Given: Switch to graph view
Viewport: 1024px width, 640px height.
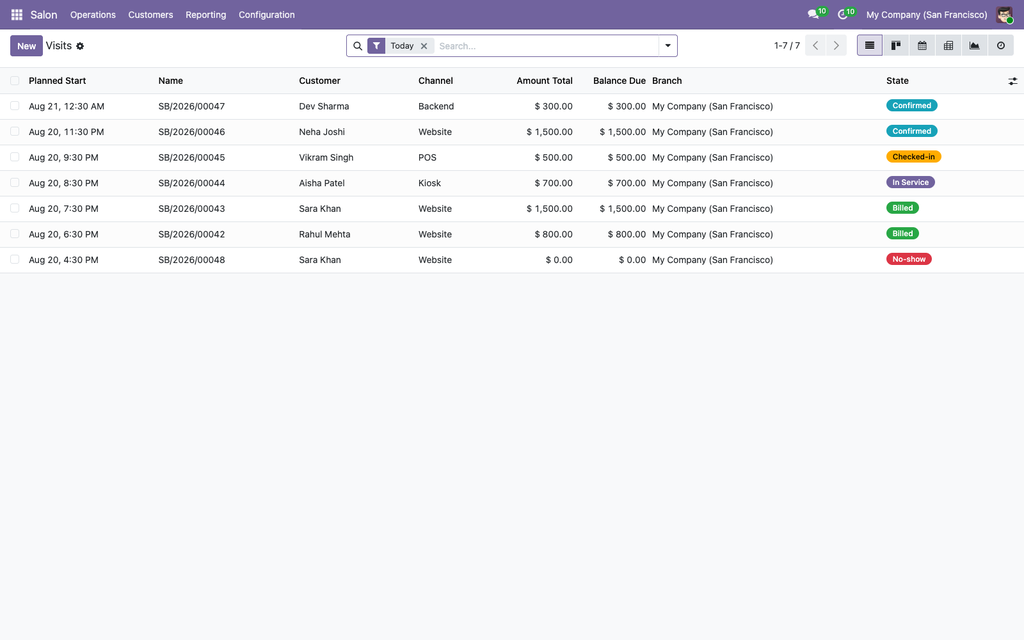Looking at the screenshot, I should (x=974, y=46).
